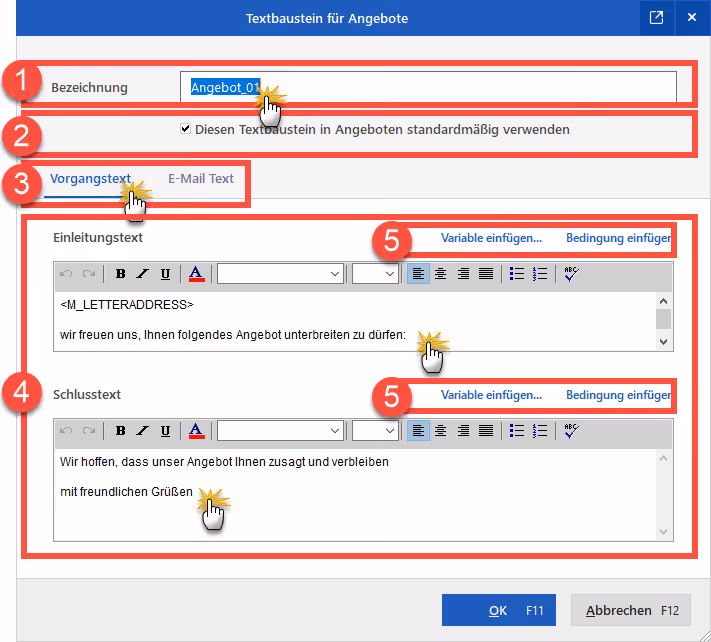Center align in Einleitungstext toolbar

pyautogui.click(x=440, y=274)
